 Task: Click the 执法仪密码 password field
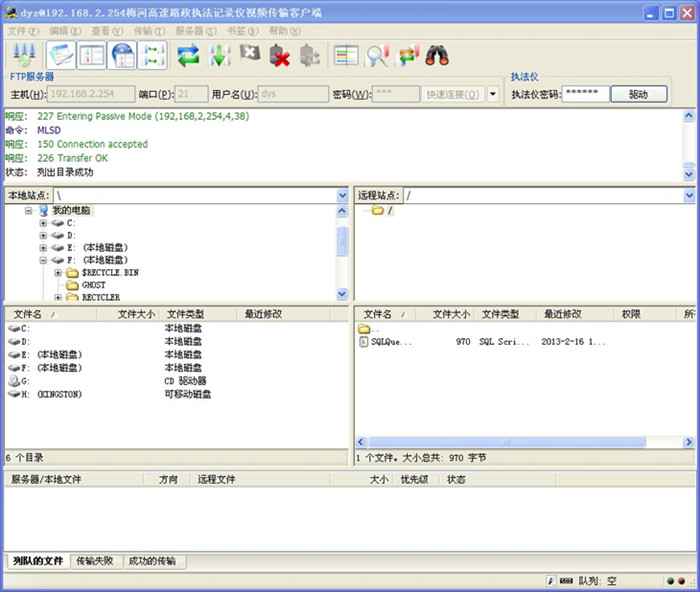(x=585, y=94)
